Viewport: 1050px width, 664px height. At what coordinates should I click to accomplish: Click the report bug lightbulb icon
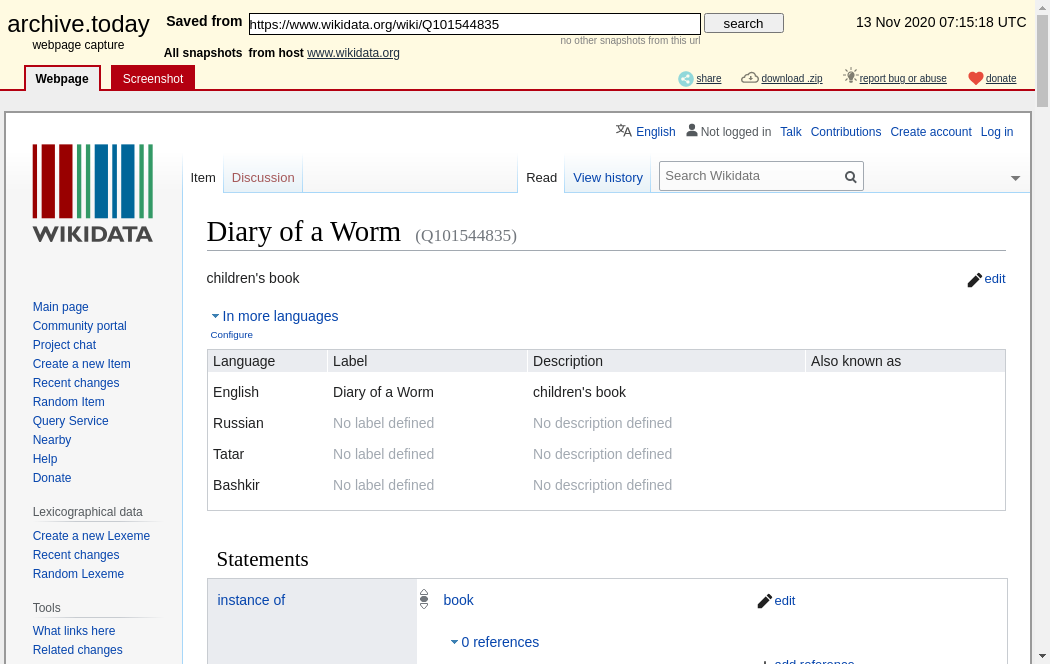tap(850, 76)
